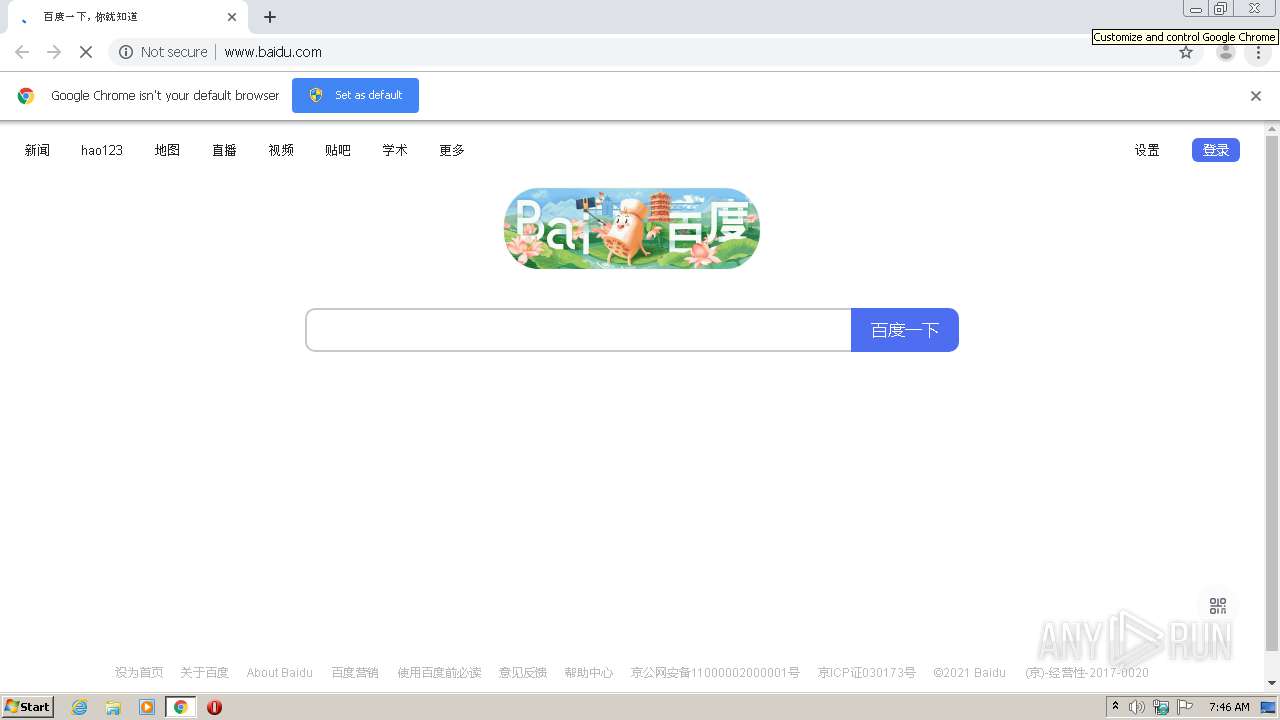Open Windows Media Player taskbar icon
This screenshot has width=1280, height=720.
click(x=147, y=707)
